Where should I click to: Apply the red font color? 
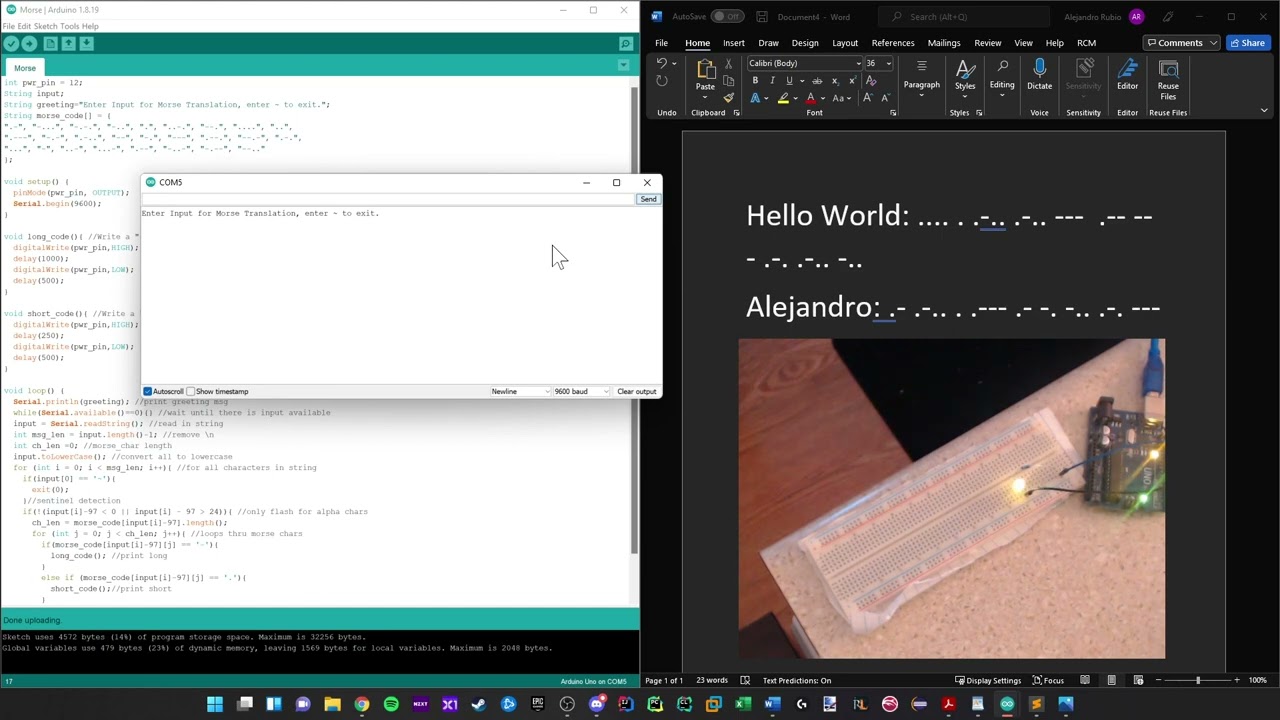coord(811,98)
